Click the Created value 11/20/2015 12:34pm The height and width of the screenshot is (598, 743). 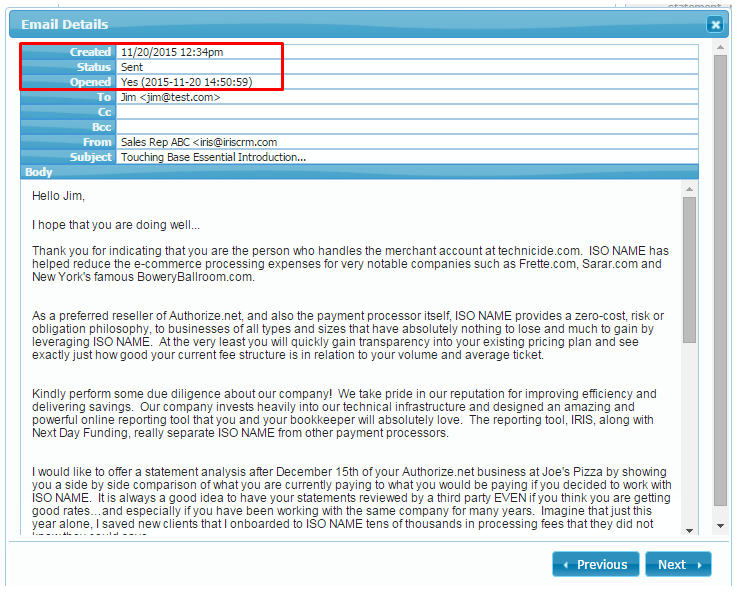click(172, 52)
